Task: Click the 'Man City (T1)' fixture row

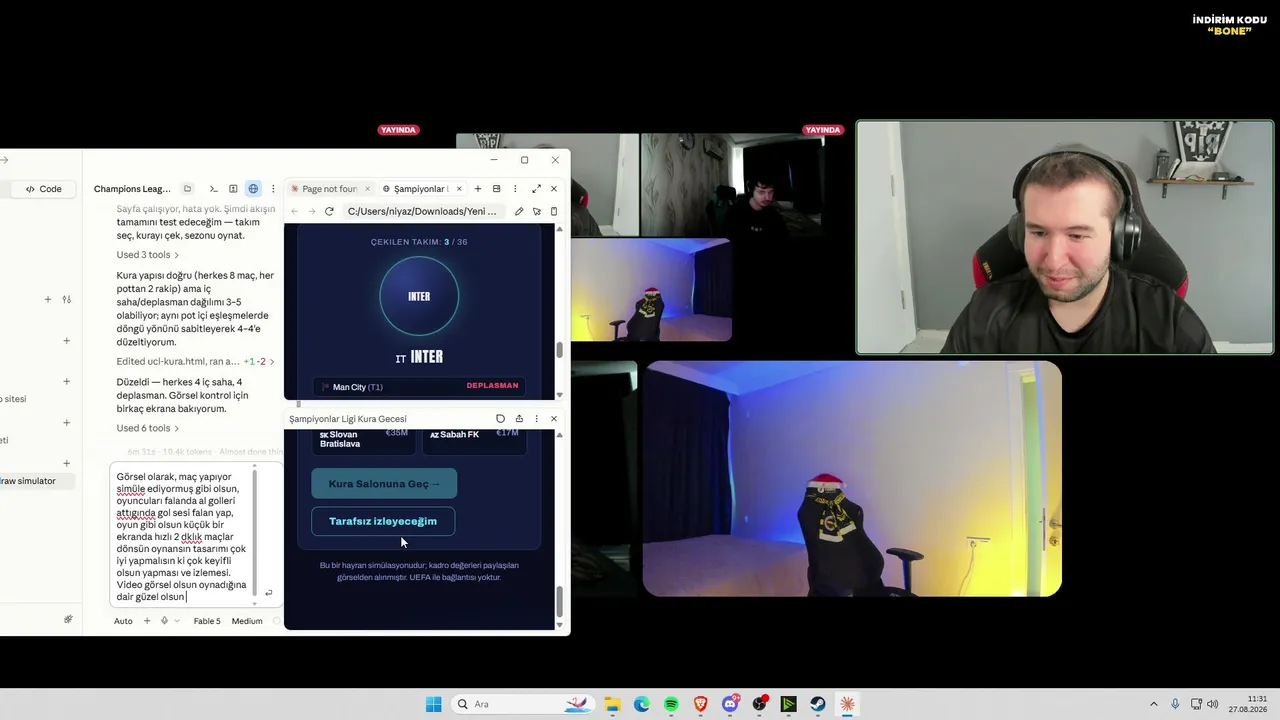Action: (x=420, y=387)
